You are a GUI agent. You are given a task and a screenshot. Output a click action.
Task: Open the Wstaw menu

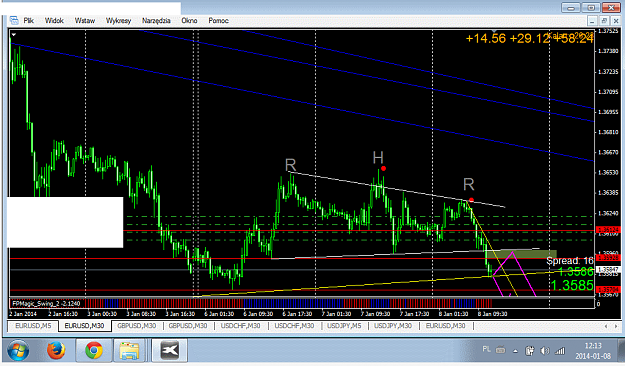click(85, 20)
